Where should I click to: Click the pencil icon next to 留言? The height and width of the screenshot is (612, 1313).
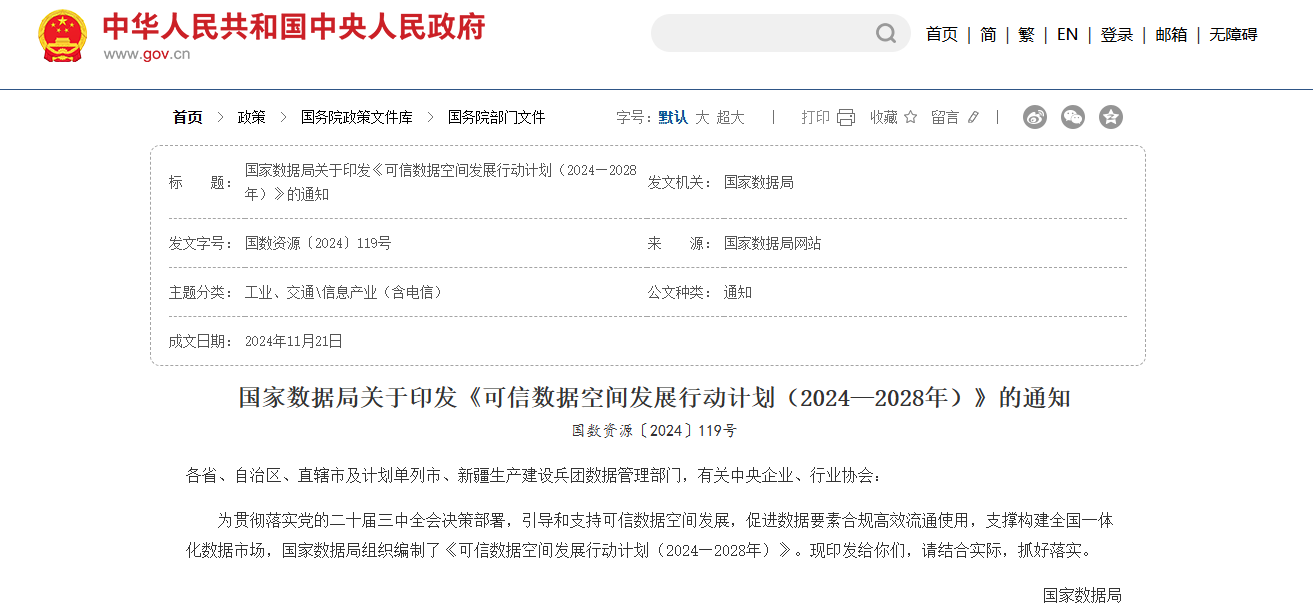point(973,117)
